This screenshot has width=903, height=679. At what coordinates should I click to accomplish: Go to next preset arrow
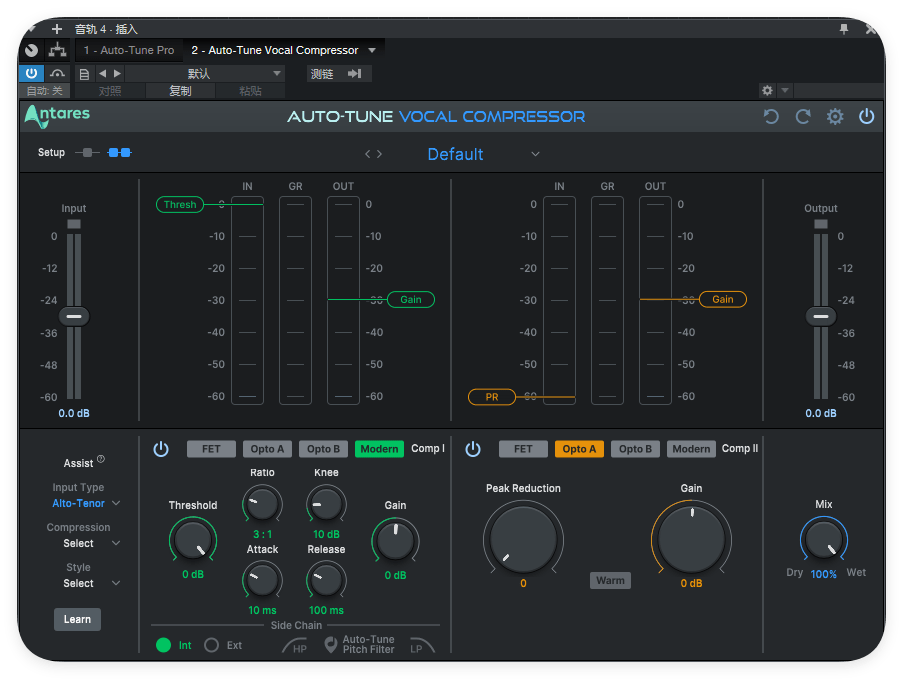379,154
